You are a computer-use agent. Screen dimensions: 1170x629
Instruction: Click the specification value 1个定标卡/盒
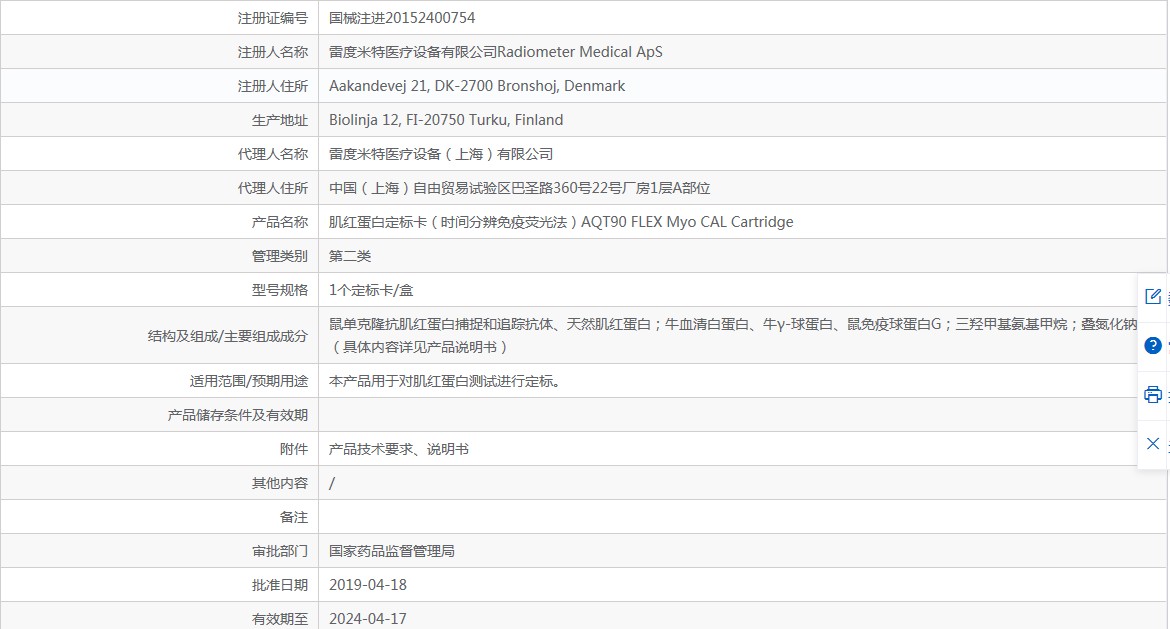[371, 290]
